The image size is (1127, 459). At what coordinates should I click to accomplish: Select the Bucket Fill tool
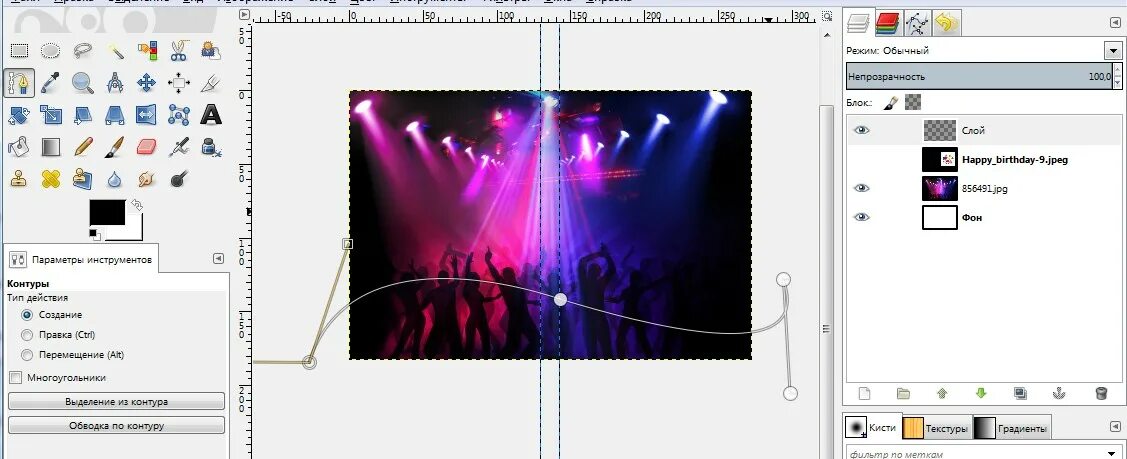click(19, 147)
